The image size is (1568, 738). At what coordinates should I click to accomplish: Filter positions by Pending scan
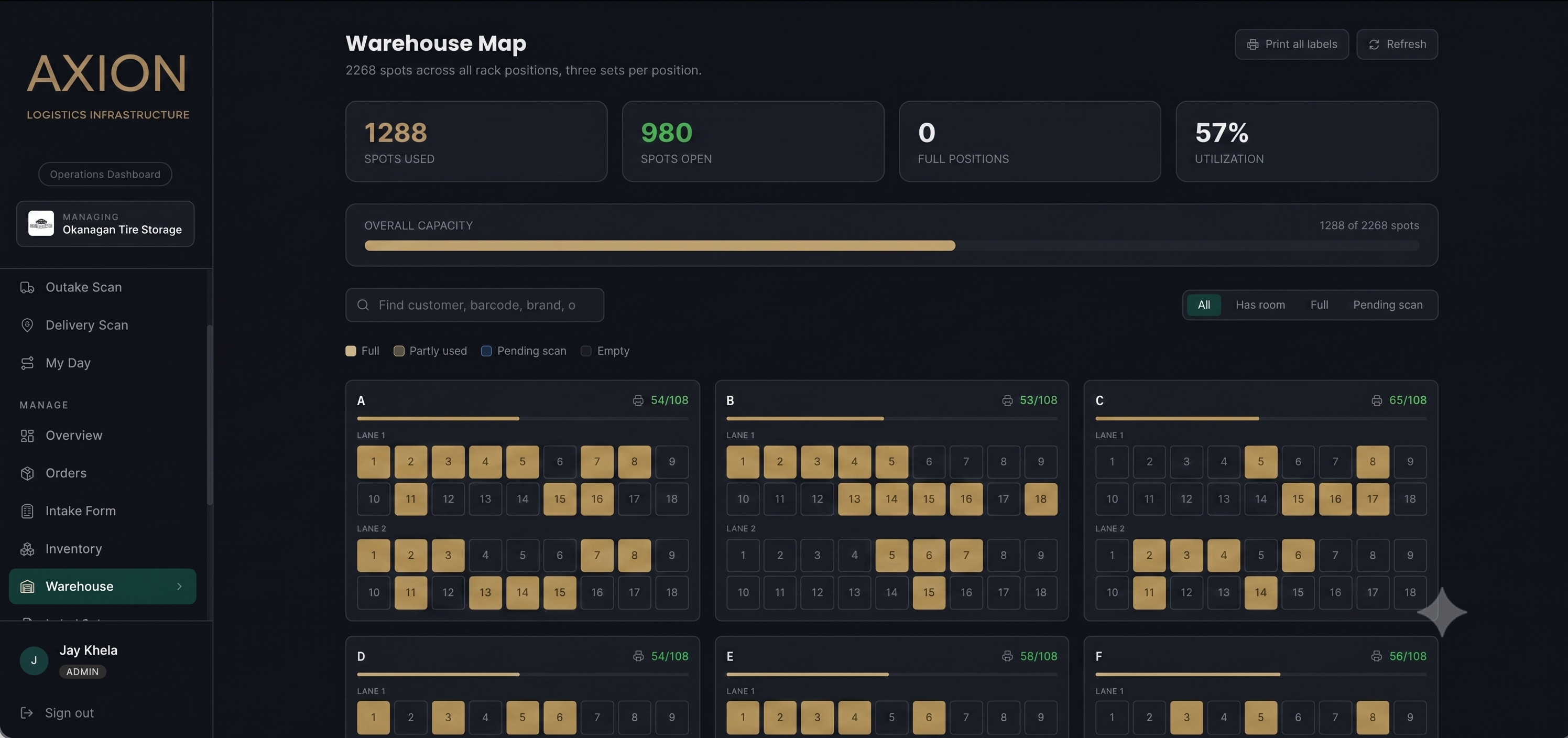point(1387,305)
